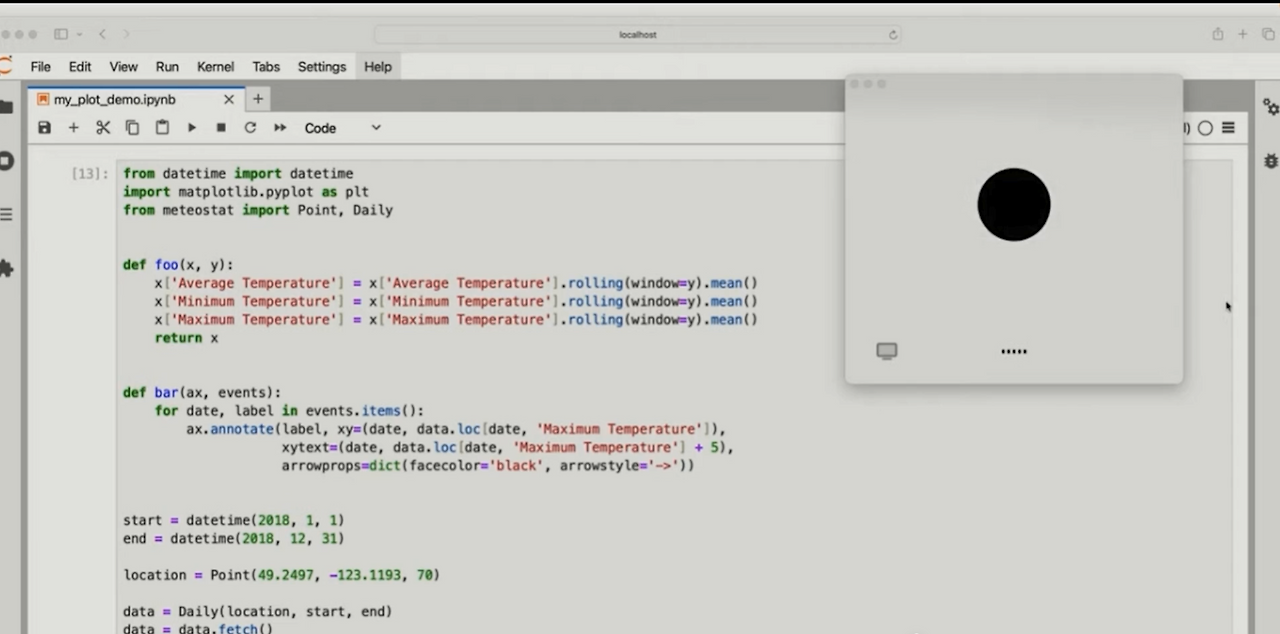Click the browser Share icon
Image resolution: width=1280 pixels, height=634 pixels.
1217,34
